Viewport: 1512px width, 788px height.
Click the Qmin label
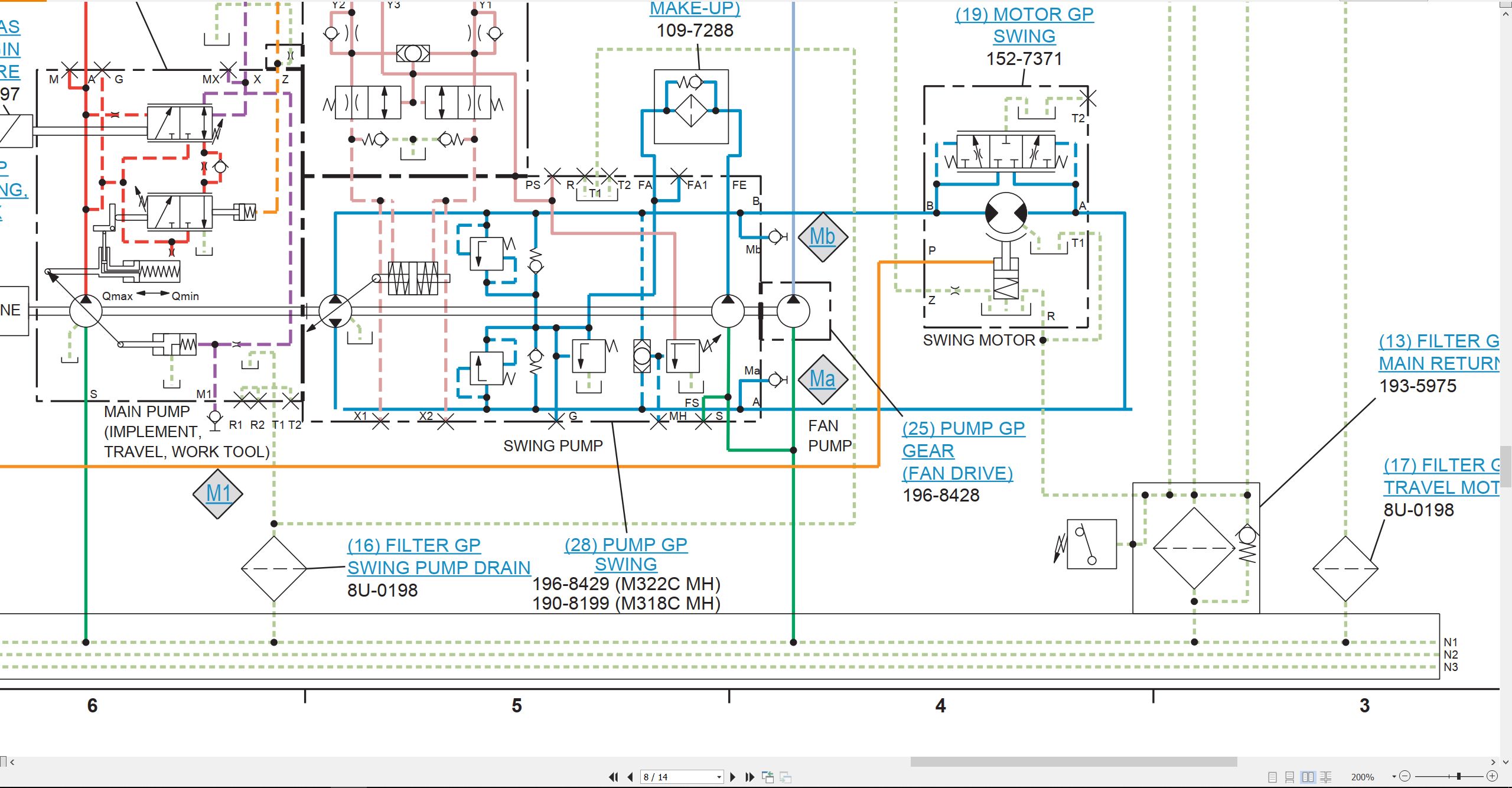[x=185, y=296]
